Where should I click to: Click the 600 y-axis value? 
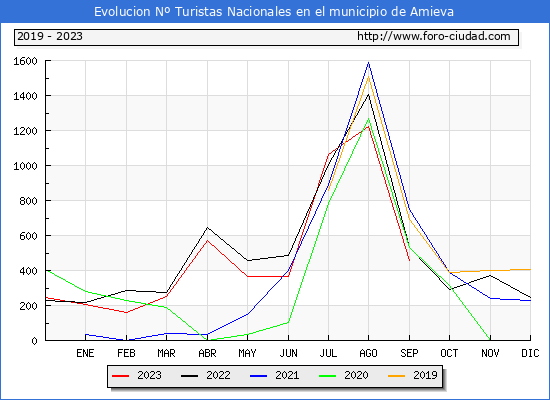click(28, 236)
